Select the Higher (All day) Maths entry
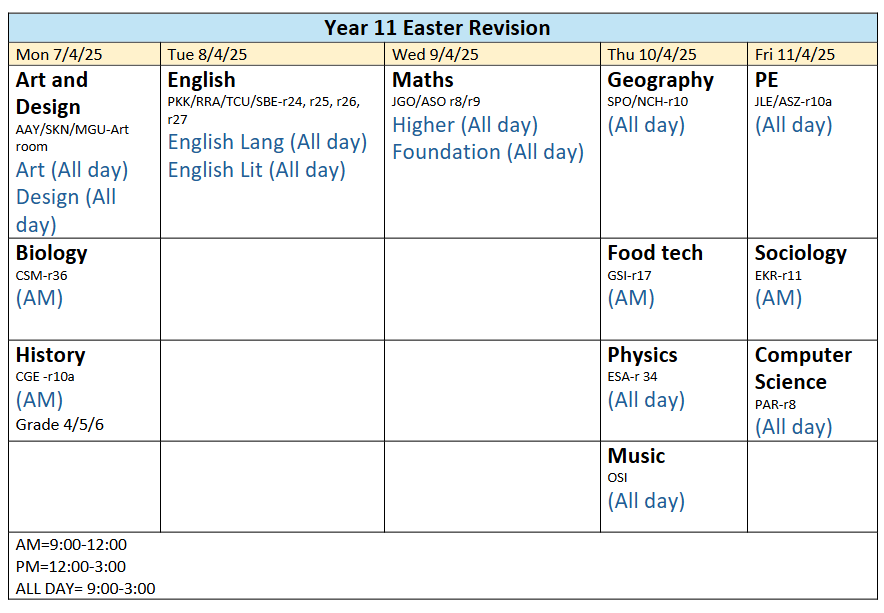884x613 pixels. coord(465,125)
